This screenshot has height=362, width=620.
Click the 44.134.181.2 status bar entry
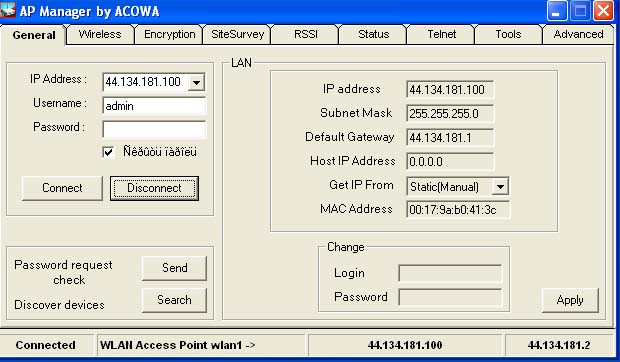point(559,345)
